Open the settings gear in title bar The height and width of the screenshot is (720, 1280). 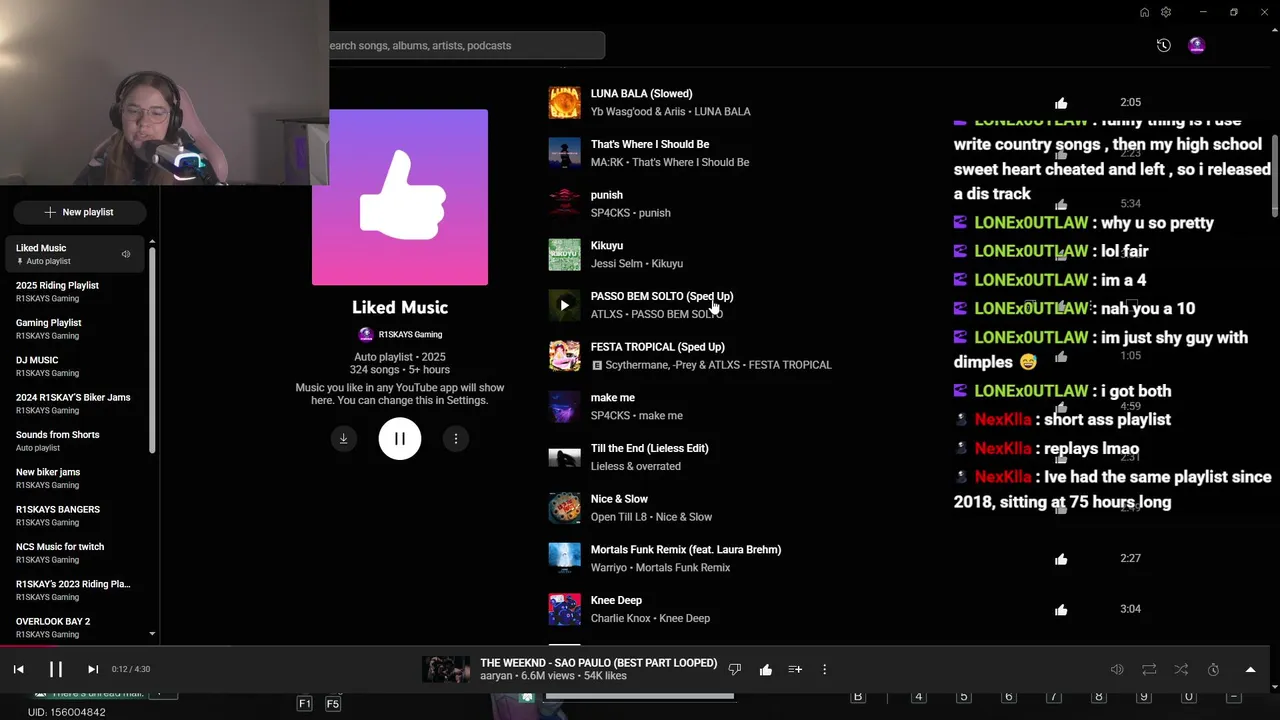[1166, 12]
